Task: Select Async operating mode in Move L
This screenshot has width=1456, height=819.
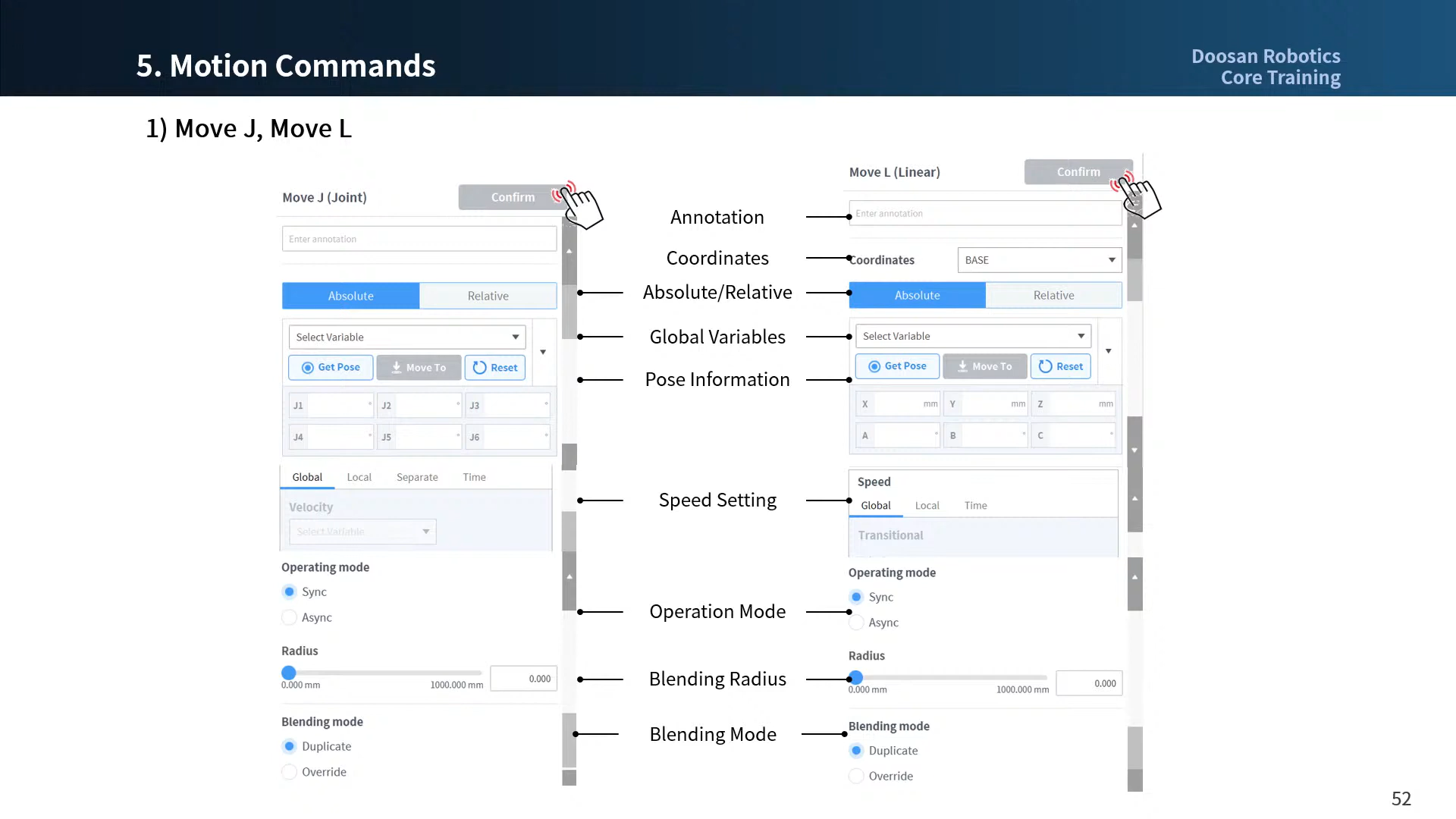Action: 855,623
